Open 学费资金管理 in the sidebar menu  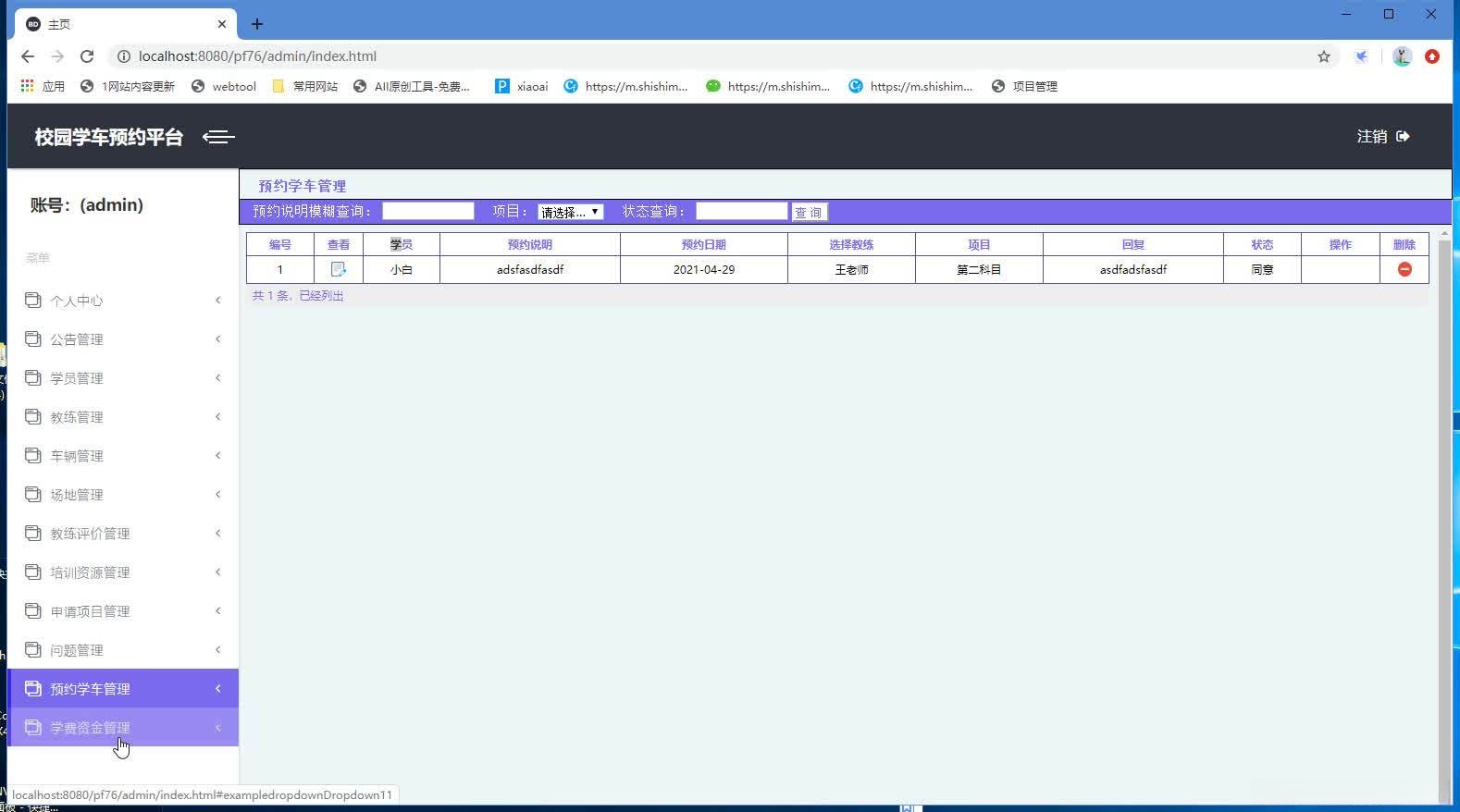[x=123, y=728]
